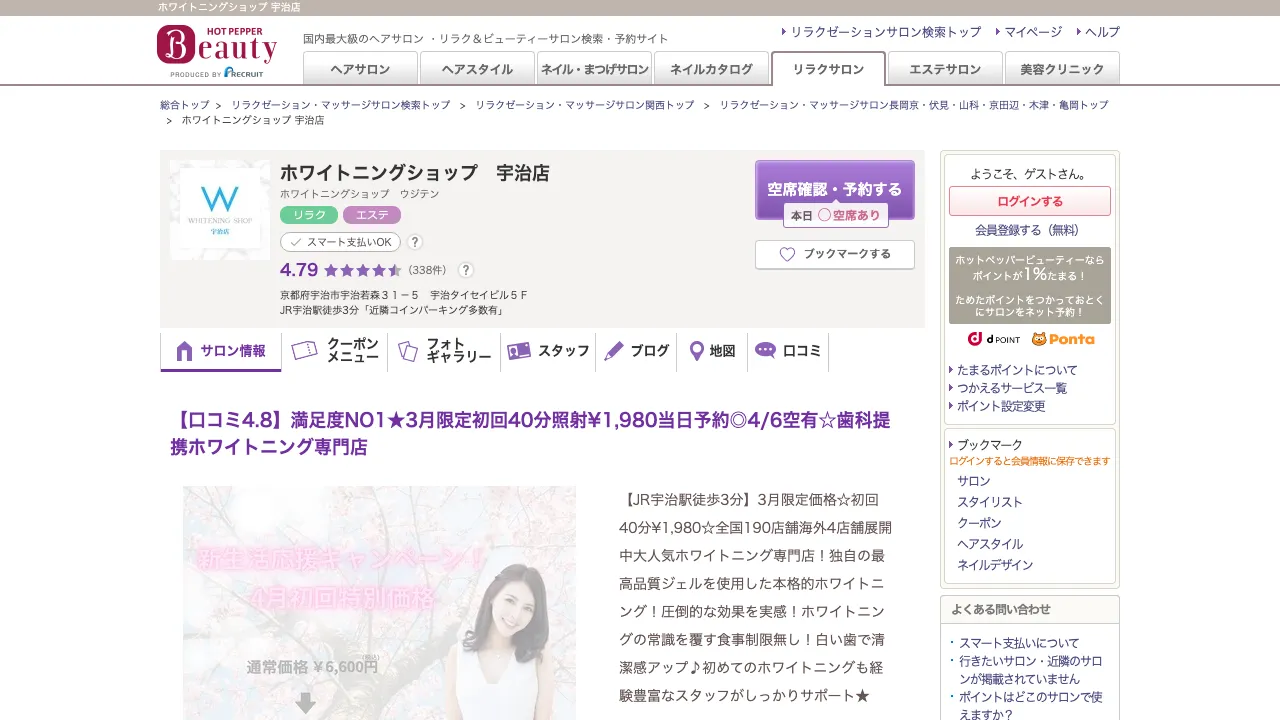Open サロン bookmark link
The image size is (1280, 720).
[974, 481]
